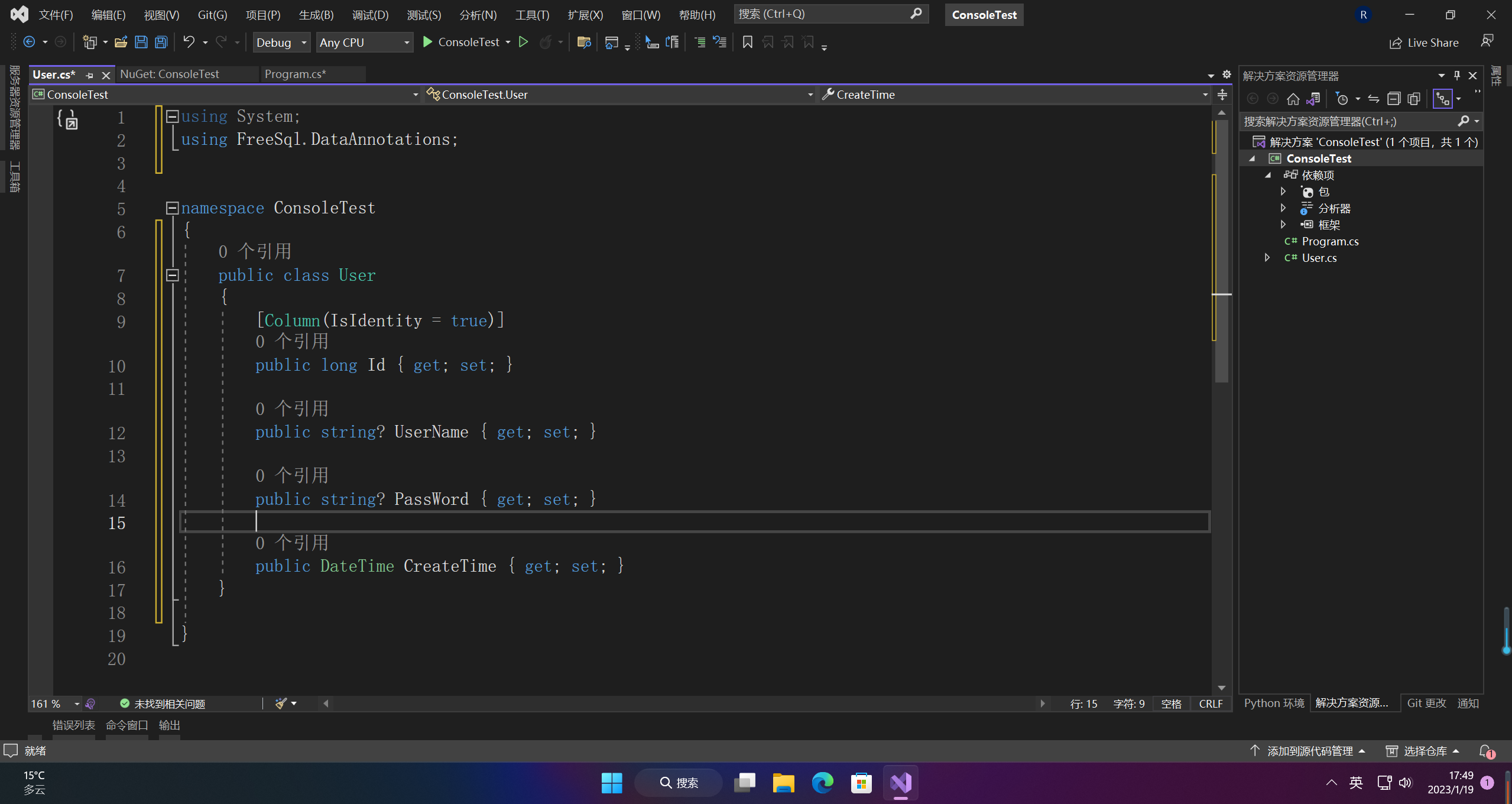Click the New Project toolbar icon

pyautogui.click(x=89, y=42)
